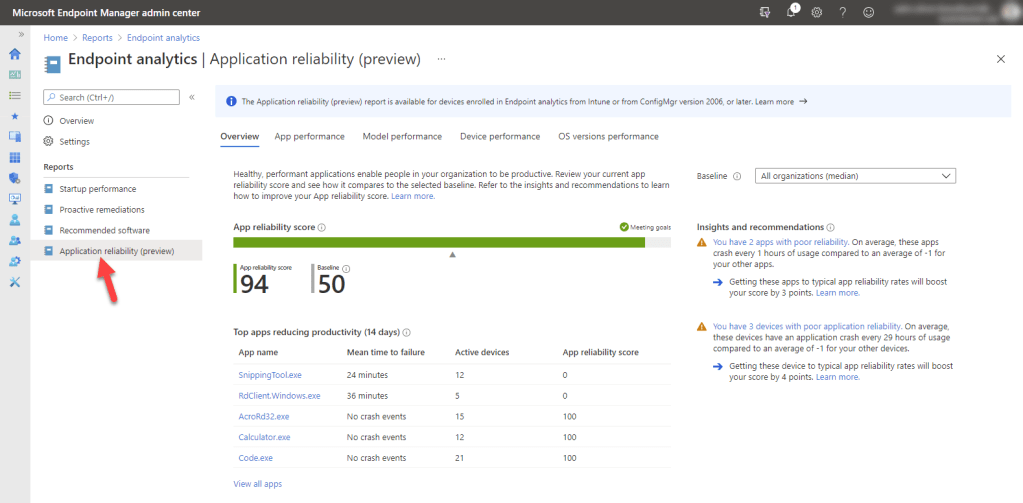Open 'You have 2 apps with poor reliability' link
Viewport: 1023px width, 503px height.
click(780, 241)
